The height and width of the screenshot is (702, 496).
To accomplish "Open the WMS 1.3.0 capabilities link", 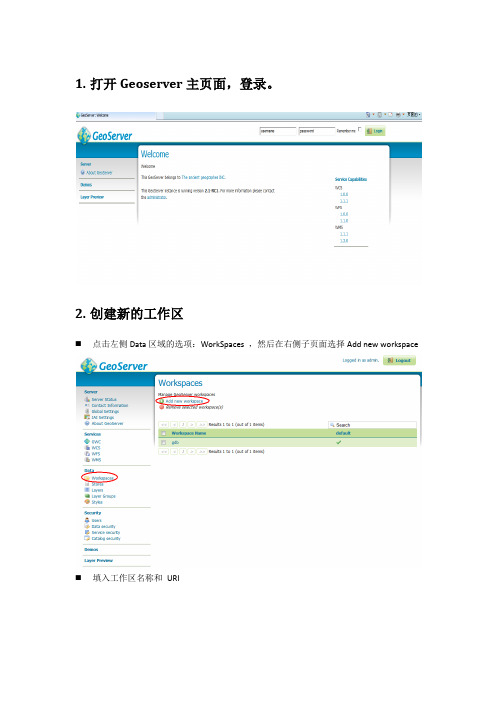I will point(344,241).
